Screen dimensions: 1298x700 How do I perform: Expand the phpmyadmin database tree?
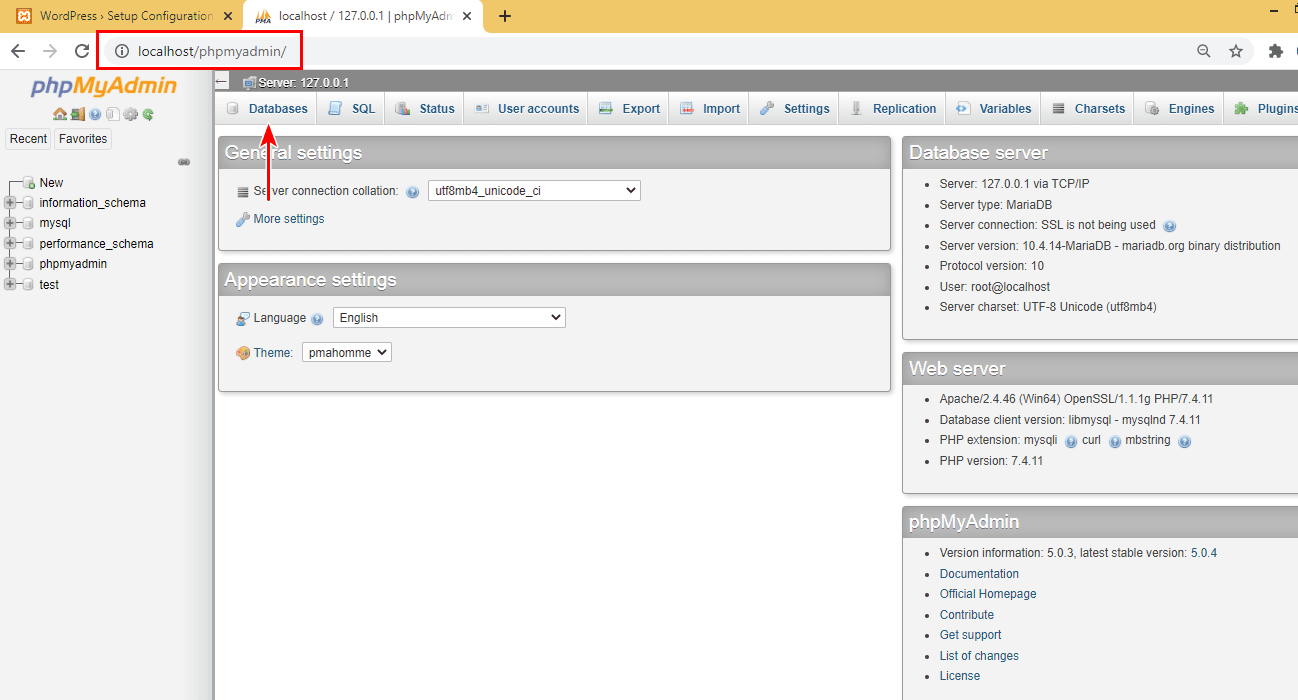coord(11,264)
